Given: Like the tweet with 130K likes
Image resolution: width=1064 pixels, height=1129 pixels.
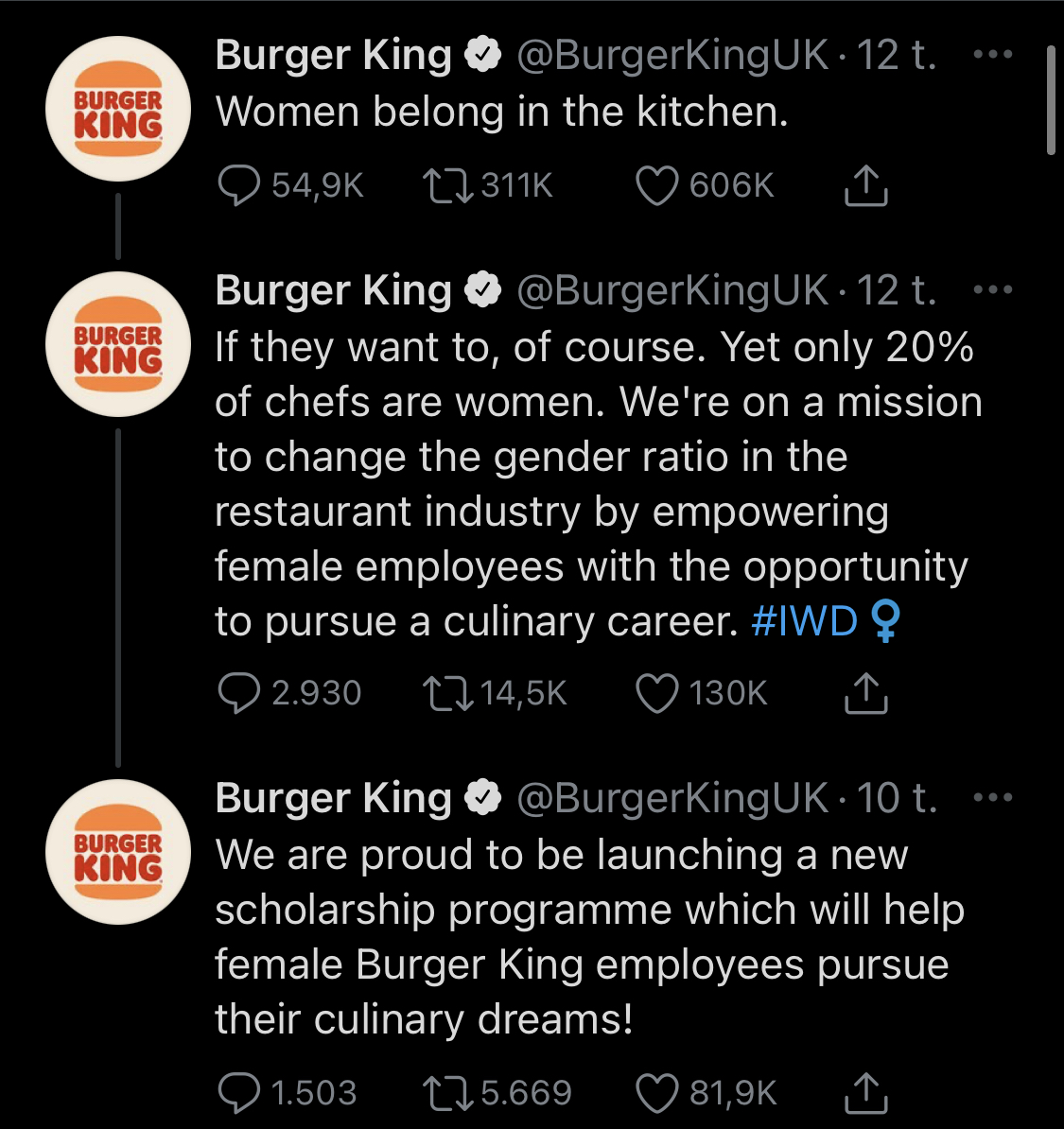Looking at the screenshot, I should (656, 694).
